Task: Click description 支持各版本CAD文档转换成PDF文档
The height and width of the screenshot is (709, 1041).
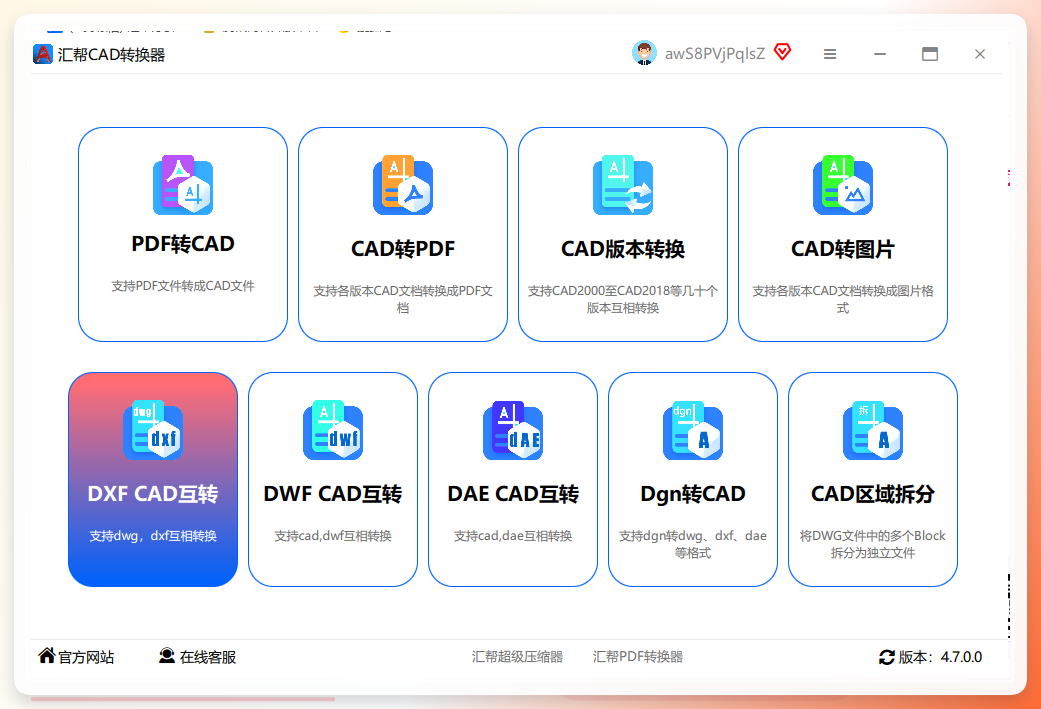Action: coord(403,299)
